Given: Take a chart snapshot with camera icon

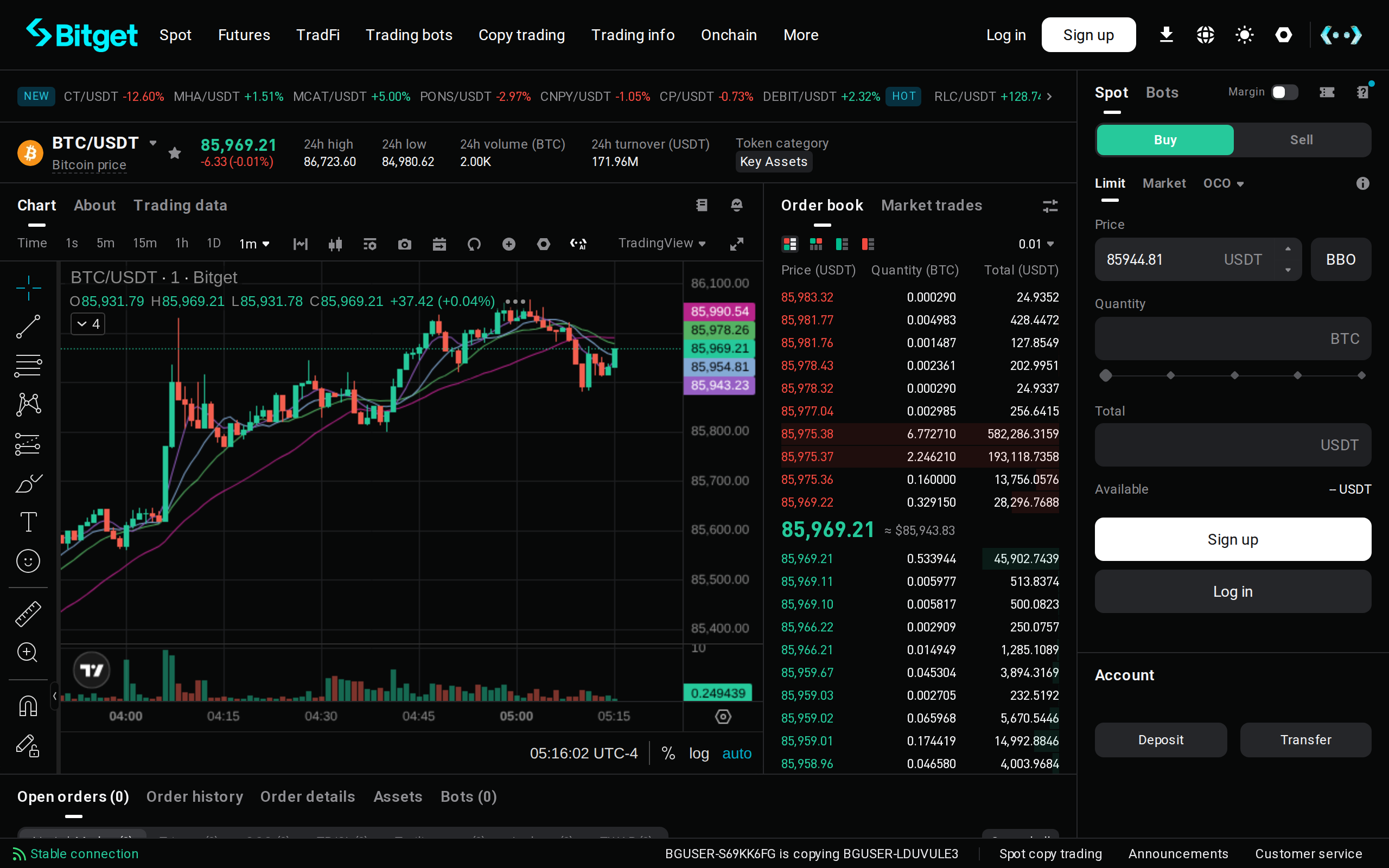Looking at the screenshot, I should pos(405,244).
